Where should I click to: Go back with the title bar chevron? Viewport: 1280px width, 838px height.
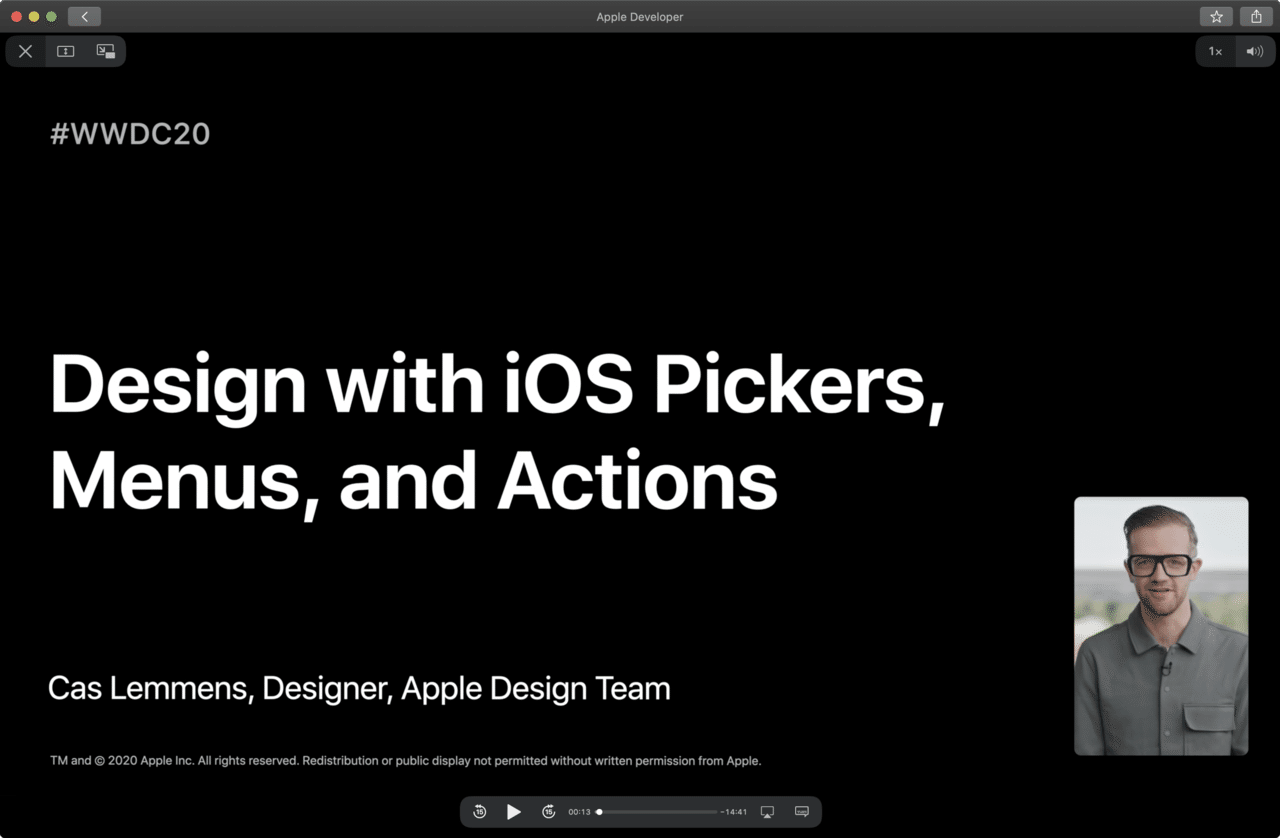84,16
